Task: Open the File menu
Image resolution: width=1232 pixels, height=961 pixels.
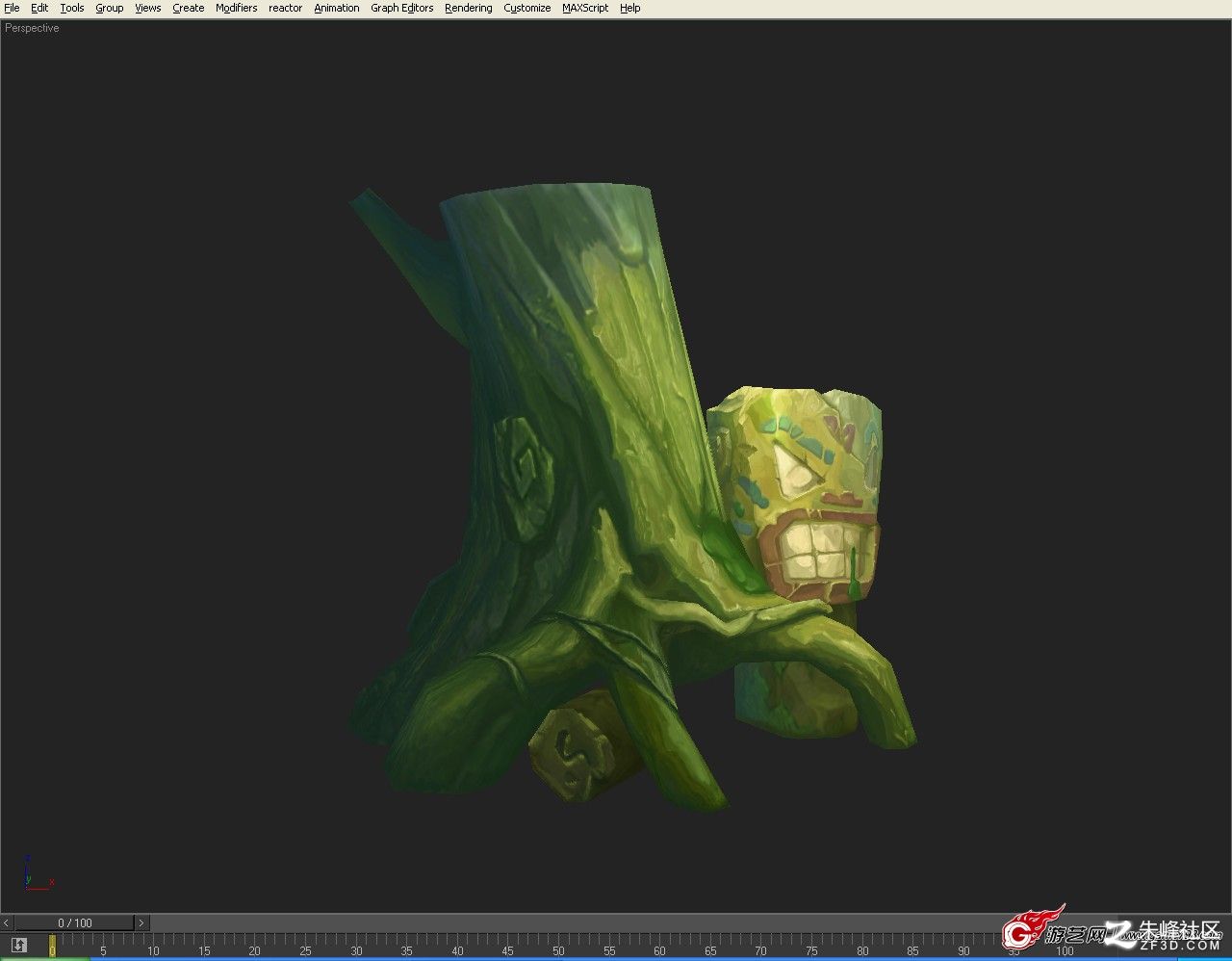Action: point(12,8)
